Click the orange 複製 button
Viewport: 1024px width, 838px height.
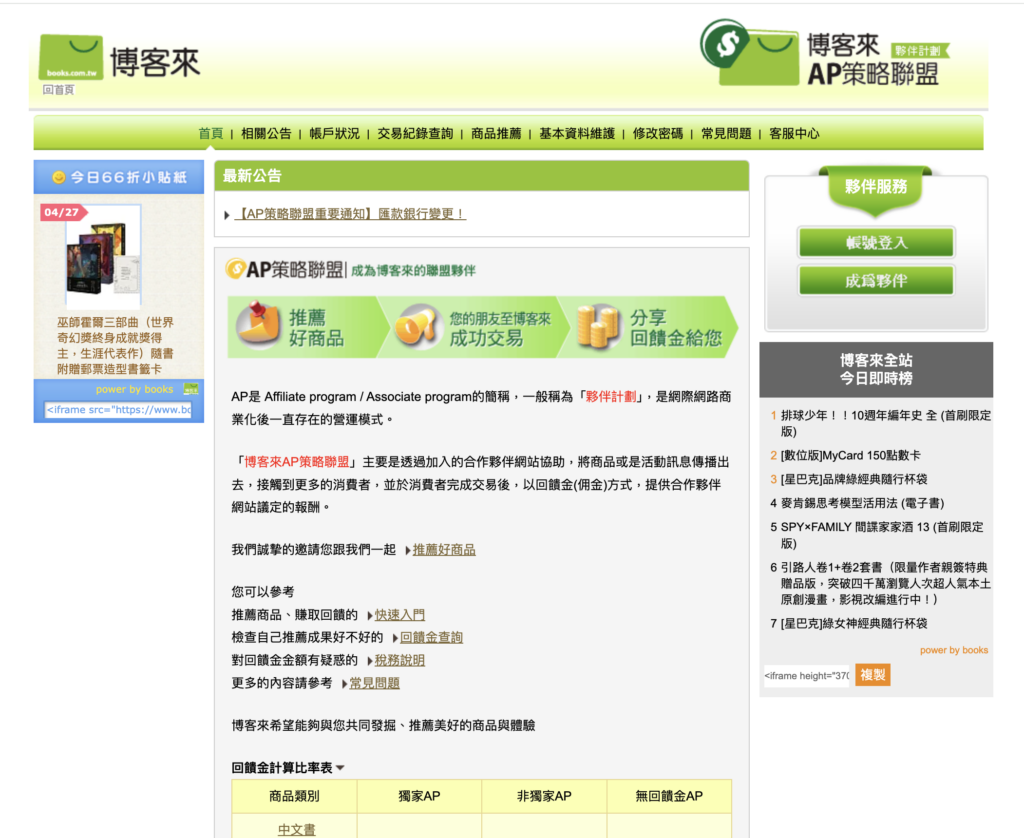point(872,675)
